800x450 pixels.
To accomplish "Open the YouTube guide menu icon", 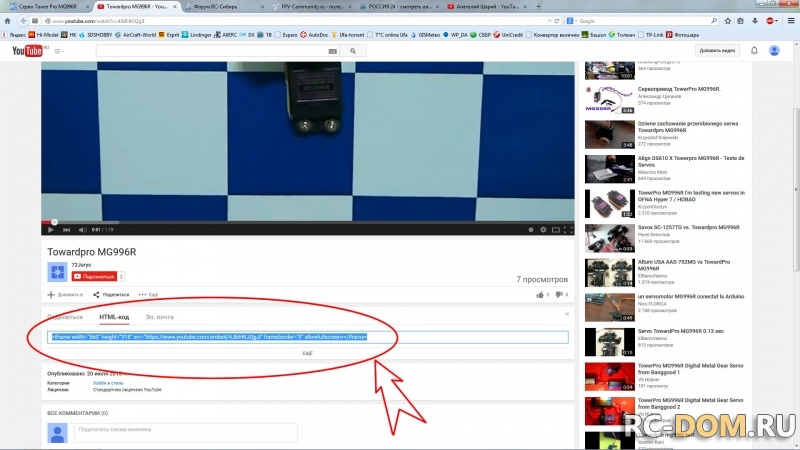I will 58,51.
